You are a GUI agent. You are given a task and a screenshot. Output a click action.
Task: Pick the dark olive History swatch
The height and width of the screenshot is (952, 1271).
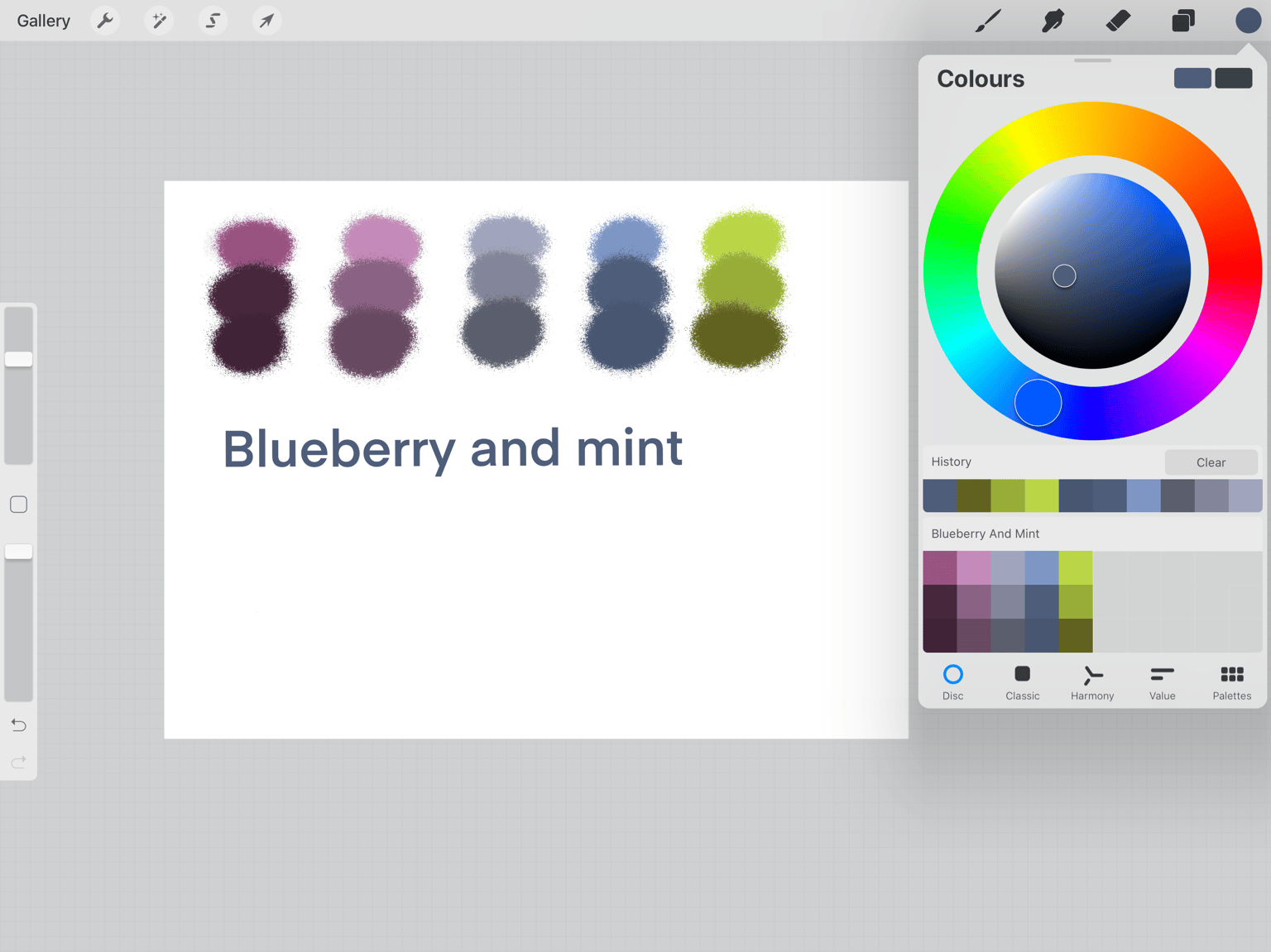[974, 495]
